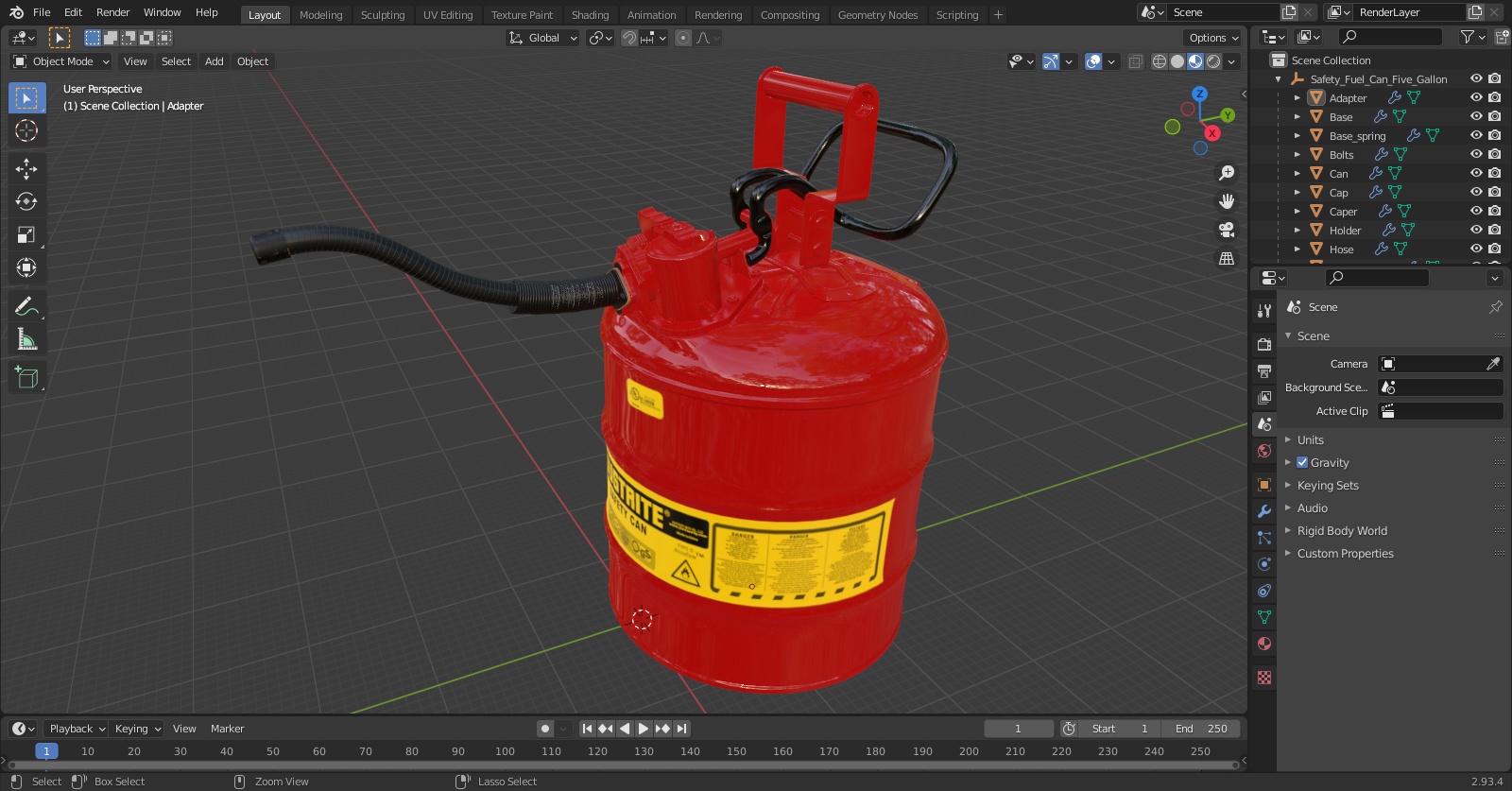Expand the Custom Properties panel
This screenshot has height=791, width=1512.
[x=1345, y=553]
